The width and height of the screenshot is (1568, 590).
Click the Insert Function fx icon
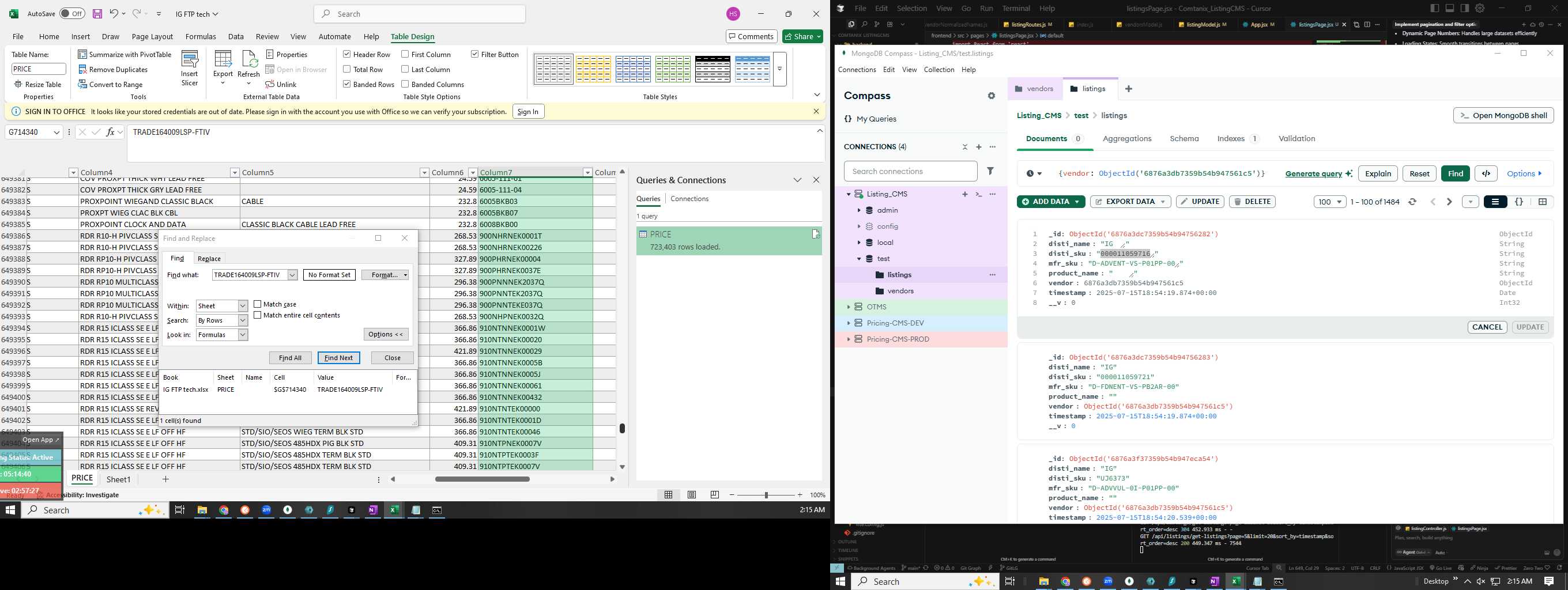coord(110,132)
